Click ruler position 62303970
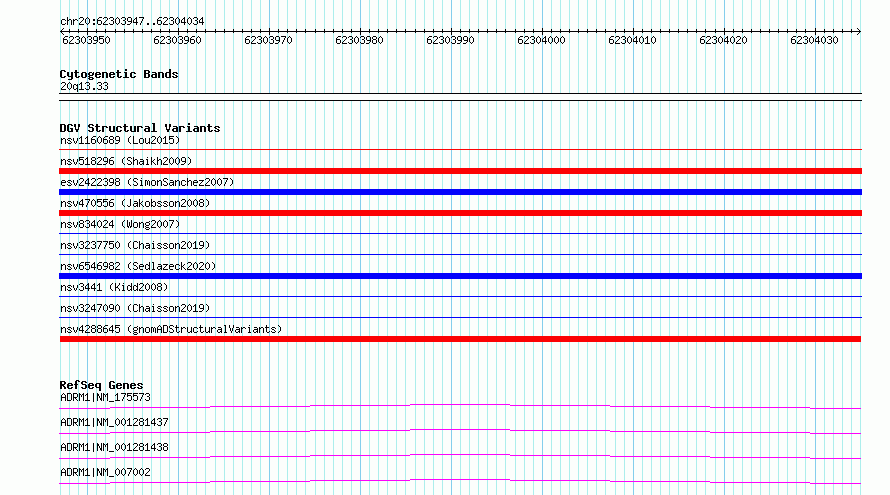This screenshot has width=890, height=495. (268, 40)
